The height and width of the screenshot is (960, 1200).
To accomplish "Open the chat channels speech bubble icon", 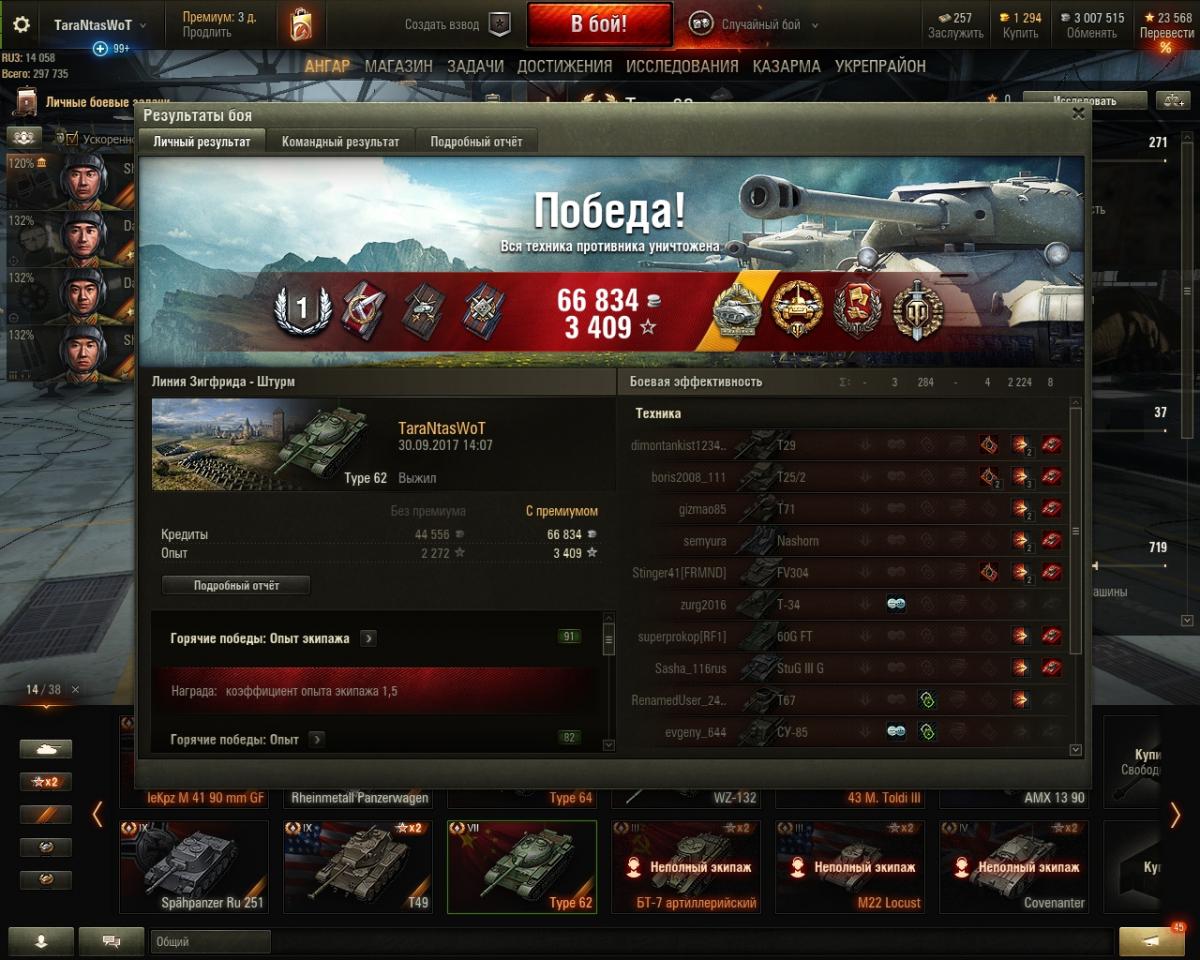I will tap(110, 941).
